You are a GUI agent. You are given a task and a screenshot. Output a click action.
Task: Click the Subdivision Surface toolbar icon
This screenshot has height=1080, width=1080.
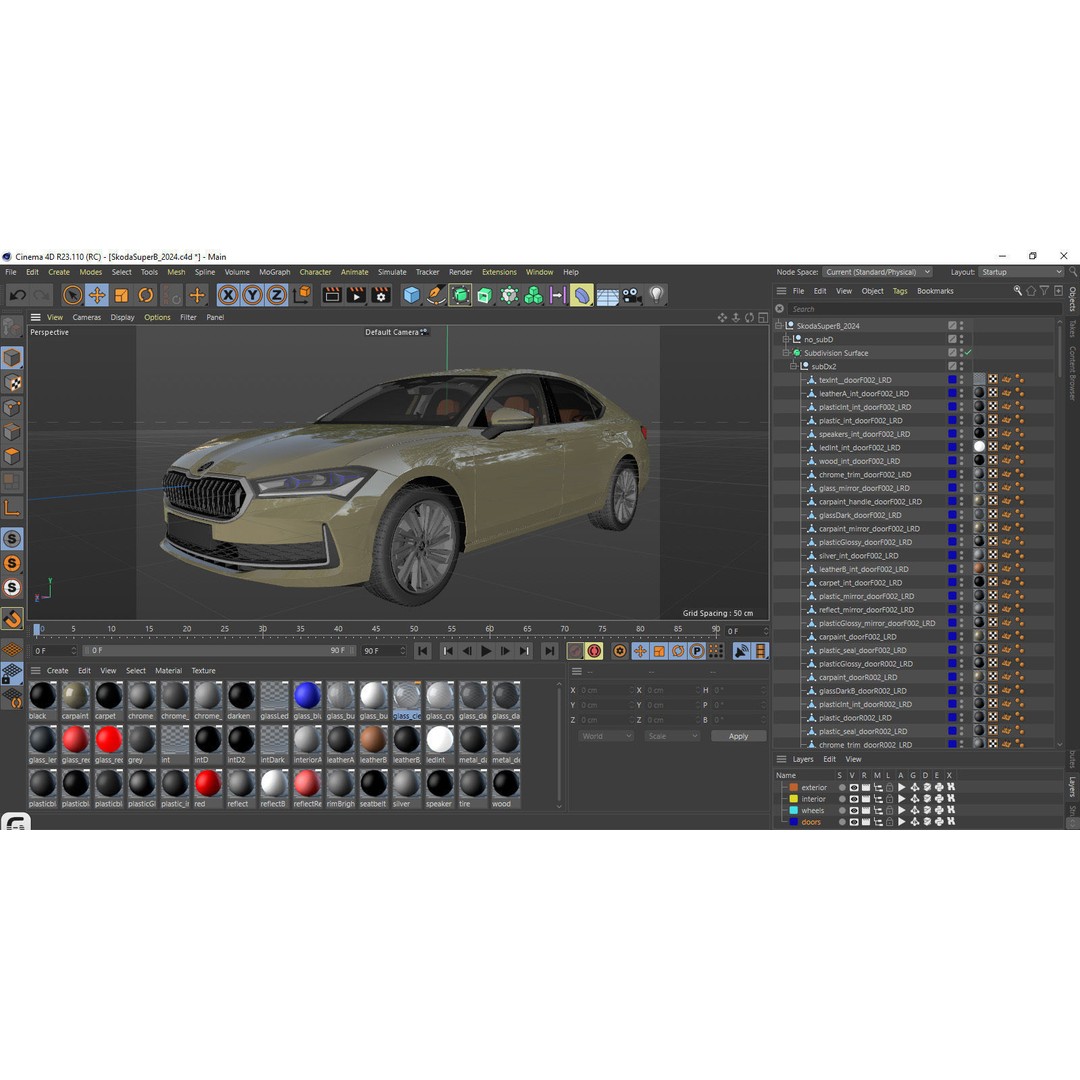point(461,295)
